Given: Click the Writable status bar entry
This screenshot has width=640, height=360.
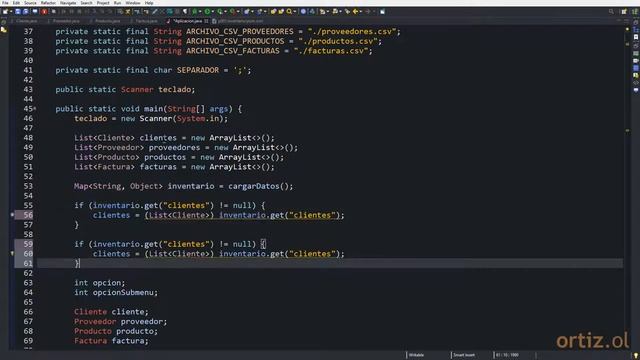Looking at the screenshot, I should (416, 355).
